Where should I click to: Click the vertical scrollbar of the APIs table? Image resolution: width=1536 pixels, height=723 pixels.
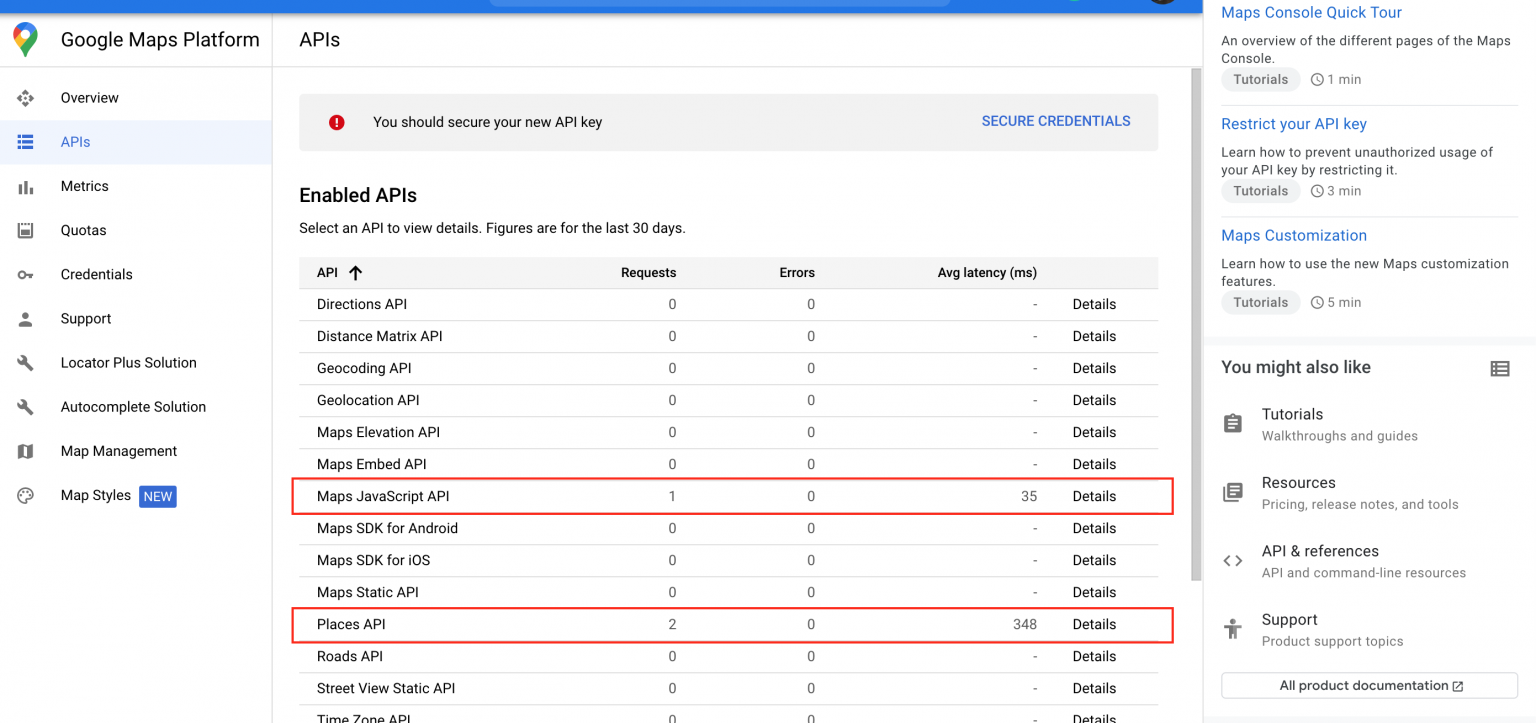point(1196,320)
